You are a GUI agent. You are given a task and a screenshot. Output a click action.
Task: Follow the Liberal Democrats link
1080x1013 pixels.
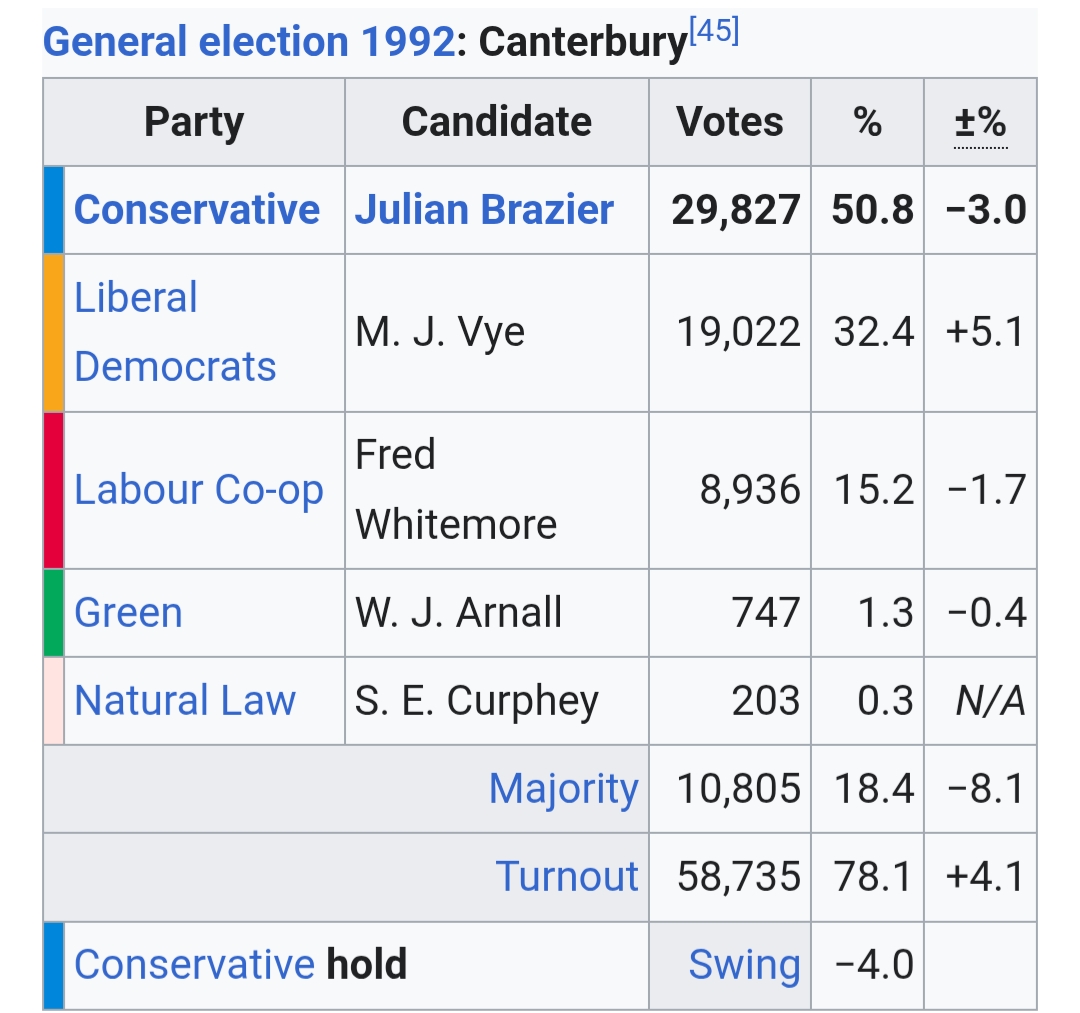(x=175, y=332)
